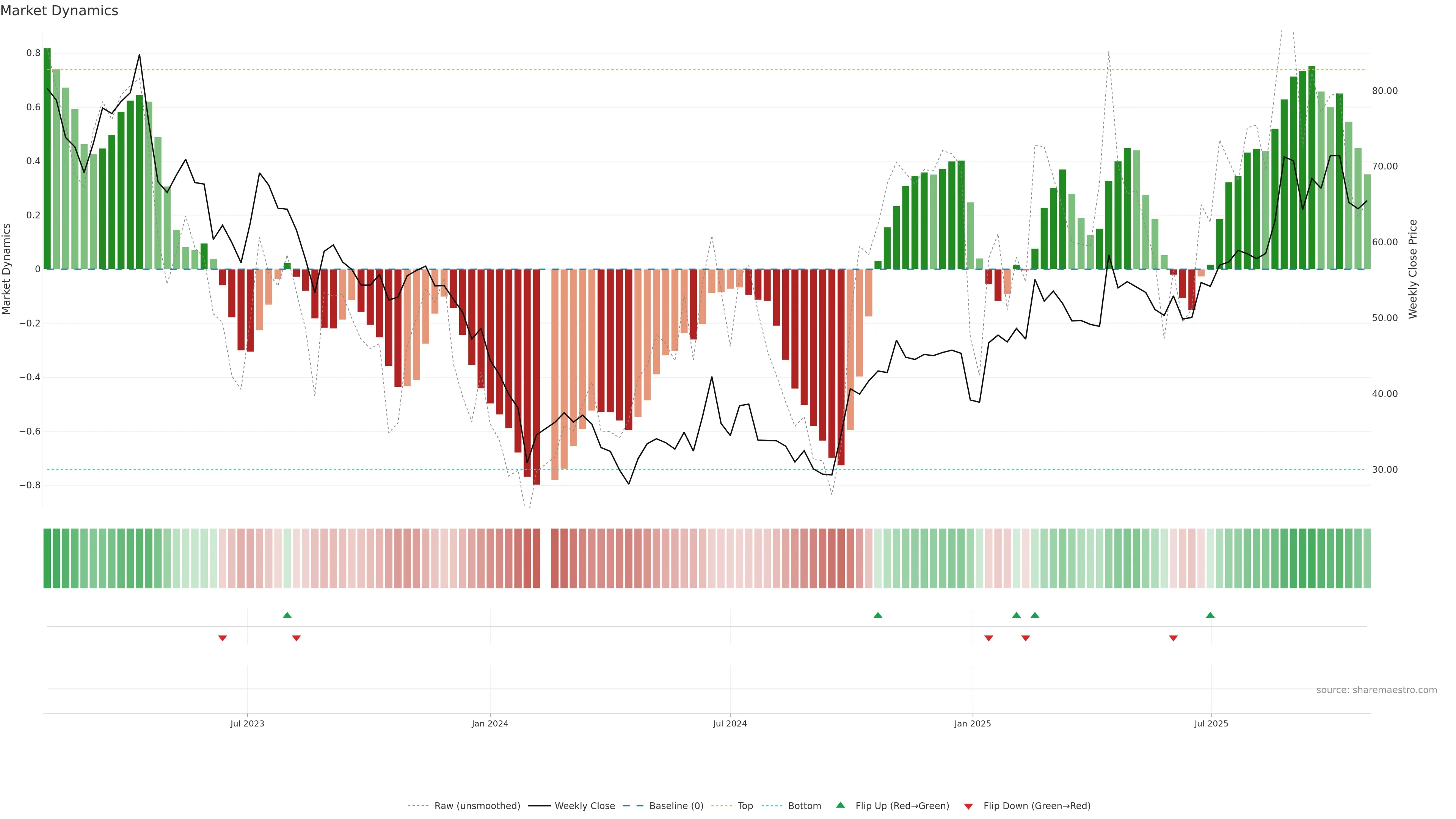Click the first green flip-up marker after Jul 2023
Viewport: 1456px width, 819px height.
click(x=287, y=615)
